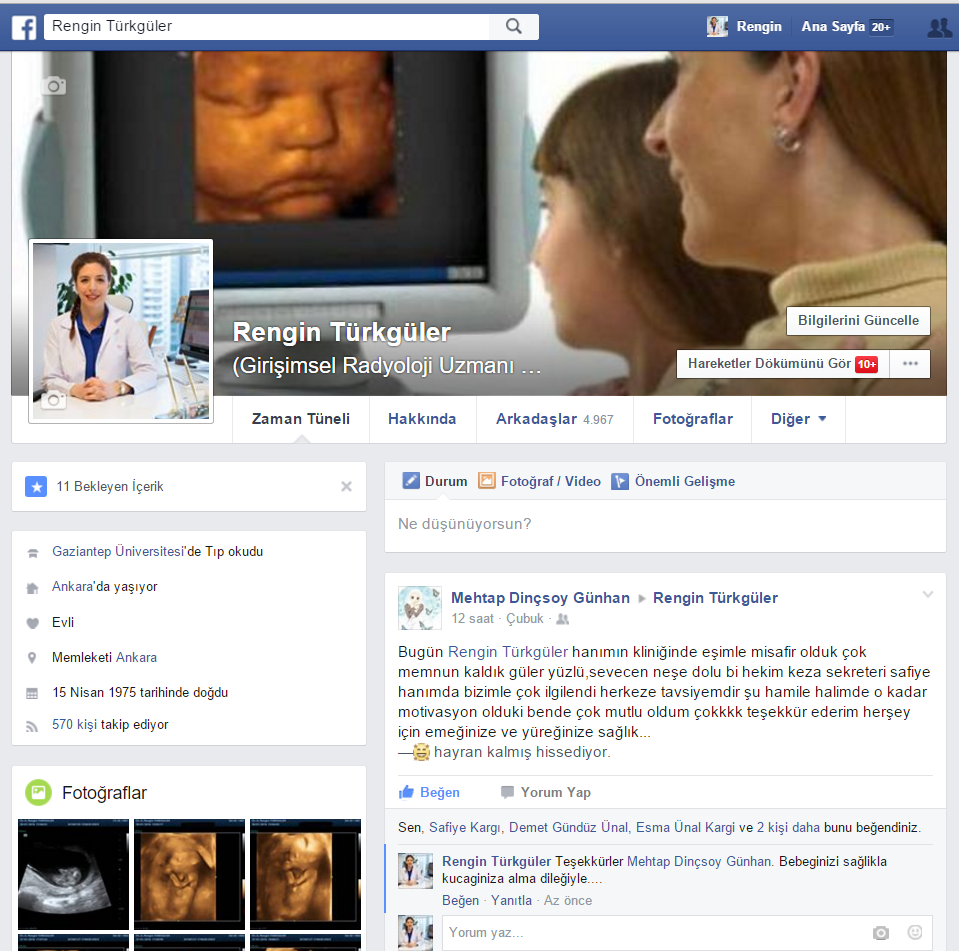Attach photo via comment camera icon

click(880, 933)
